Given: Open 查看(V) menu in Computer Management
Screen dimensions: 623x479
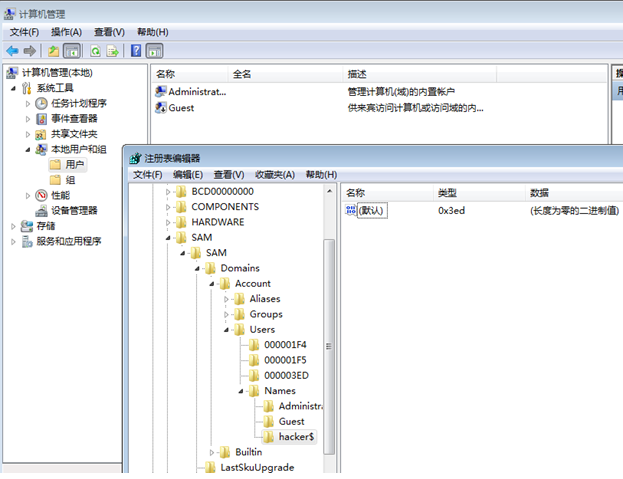Looking at the screenshot, I should click(x=109, y=32).
